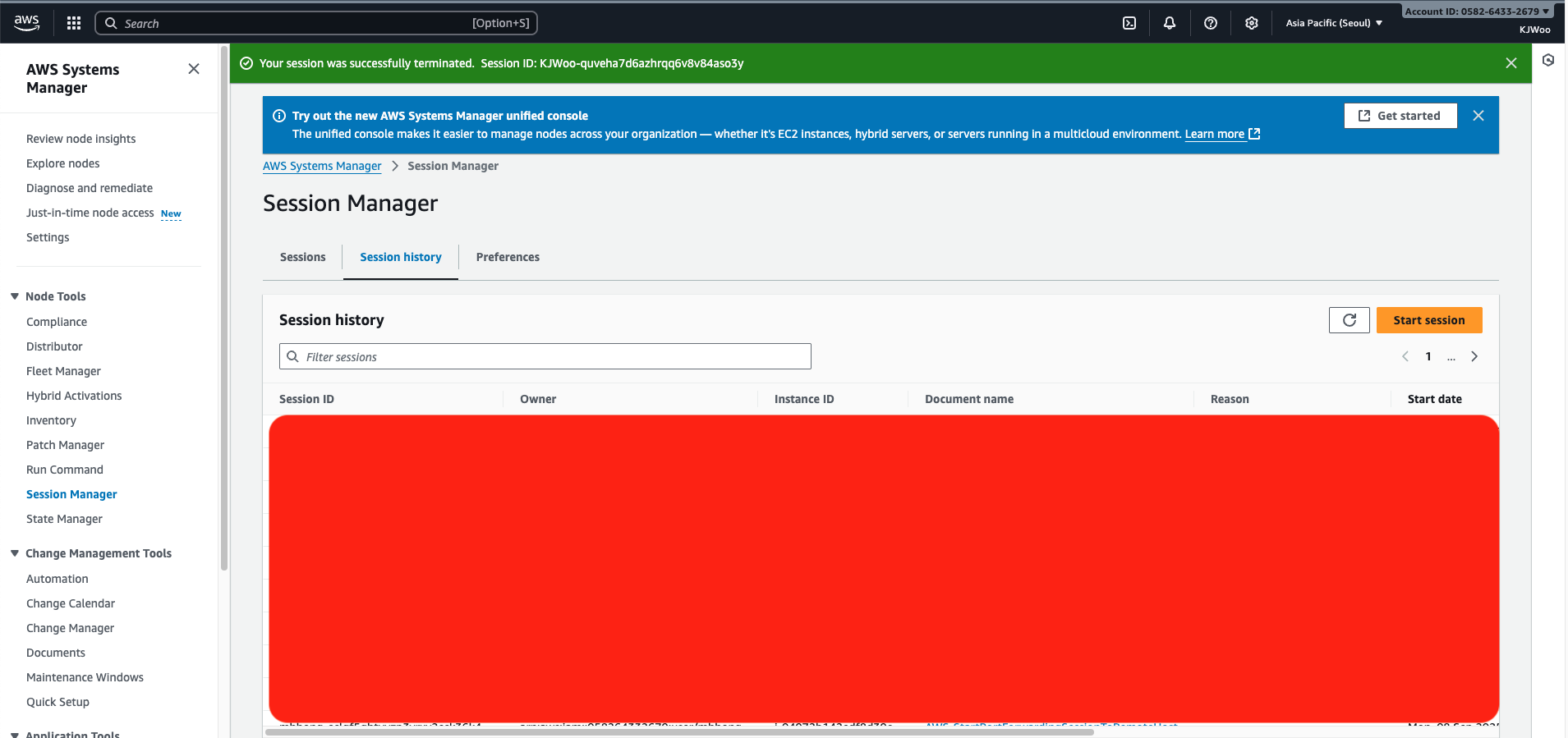Image resolution: width=1568 pixels, height=738 pixels.
Task: Open Systems Manager Settings
Action: (x=48, y=237)
